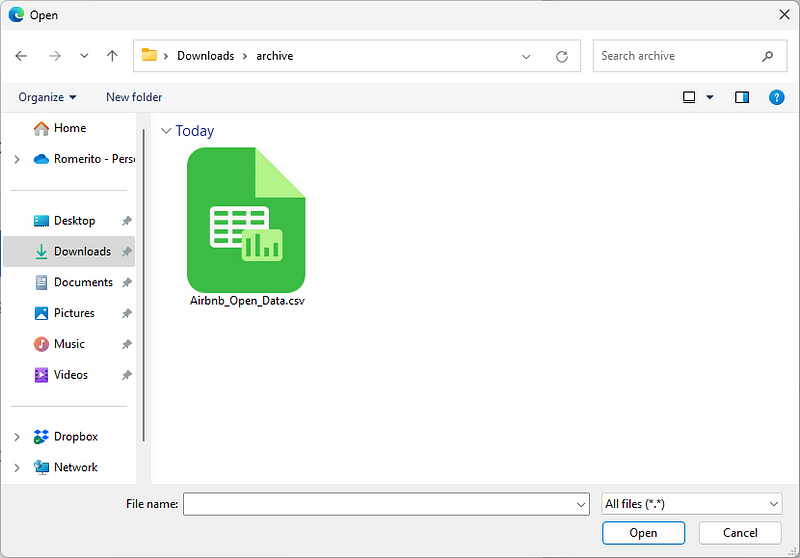The image size is (800, 558).
Task: Click the navigation pane scrollbar
Action: tap(144, 286)
